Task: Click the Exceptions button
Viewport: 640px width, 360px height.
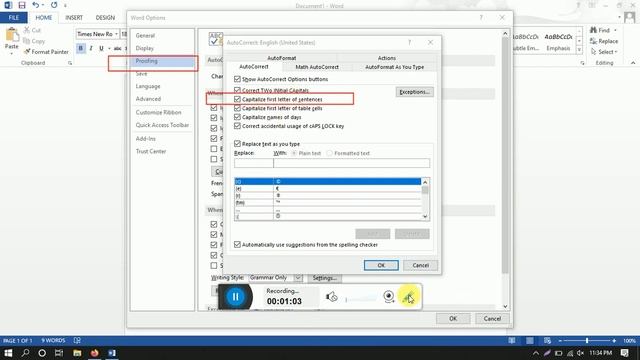Action: pyautogui.click(x=414, y=92)
